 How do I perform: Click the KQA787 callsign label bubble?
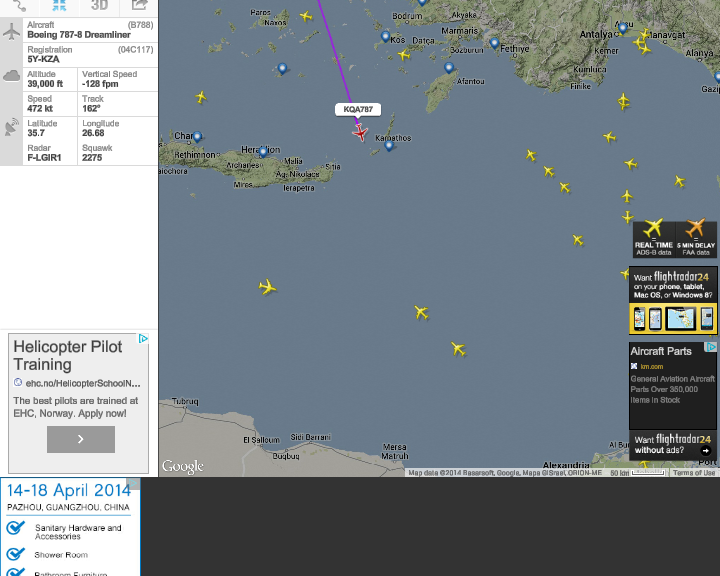coord(358,109)
